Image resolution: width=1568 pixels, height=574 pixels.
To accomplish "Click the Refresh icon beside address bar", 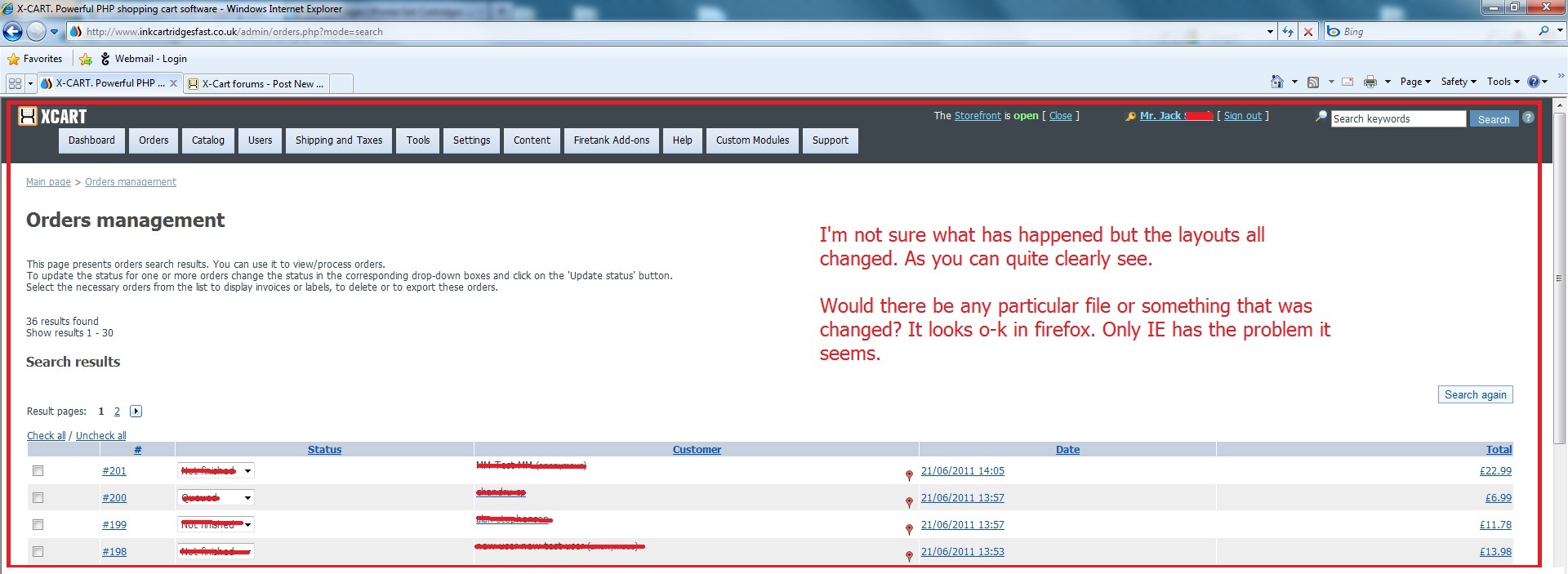I will coord(1288,32).
